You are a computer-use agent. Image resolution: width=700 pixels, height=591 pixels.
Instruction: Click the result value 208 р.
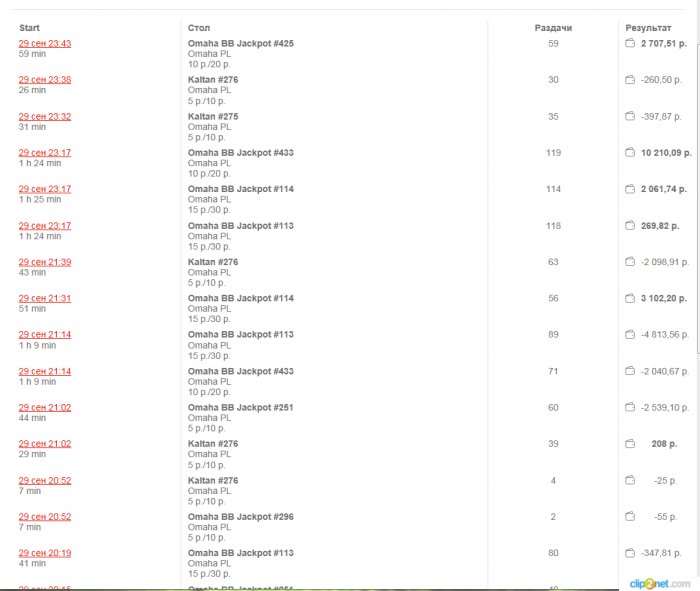tap(664, 444)
